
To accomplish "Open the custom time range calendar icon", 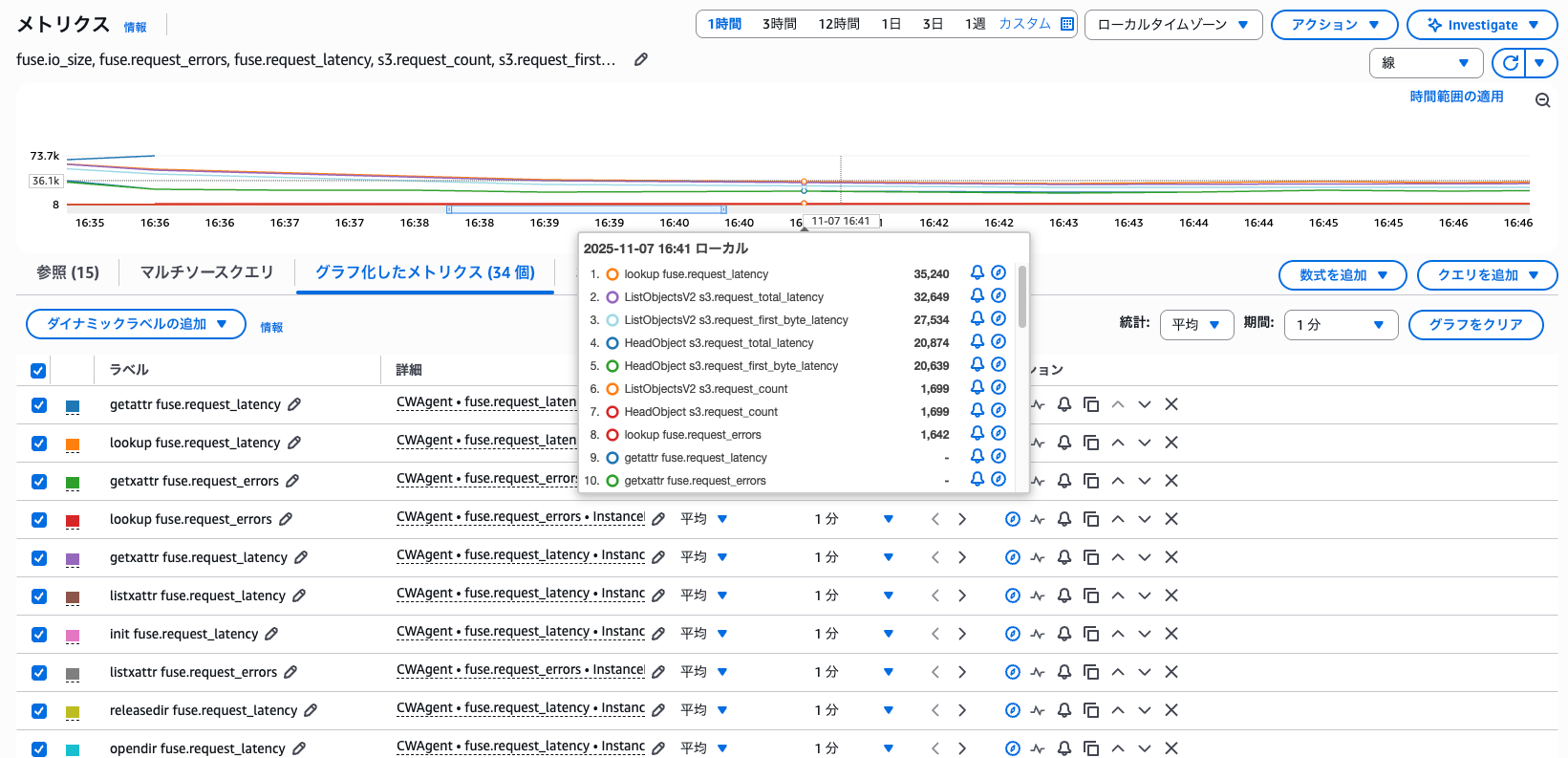I will 1067,24.
